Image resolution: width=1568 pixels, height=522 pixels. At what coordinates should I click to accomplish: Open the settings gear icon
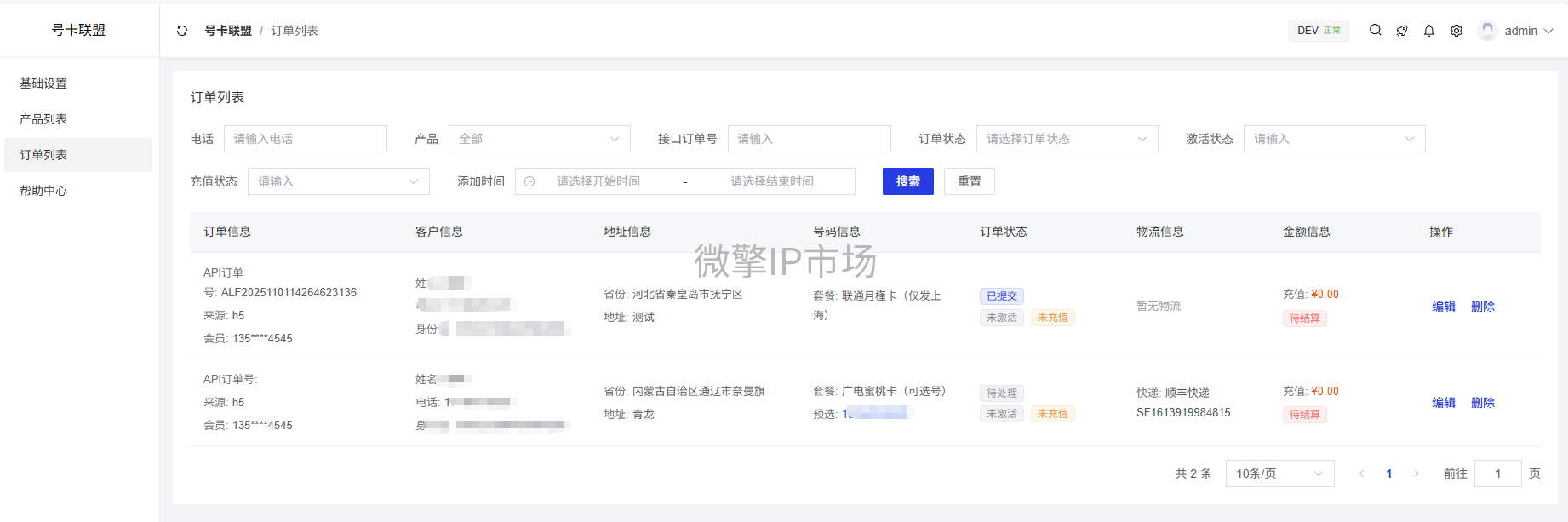[x=1456, y=31]
